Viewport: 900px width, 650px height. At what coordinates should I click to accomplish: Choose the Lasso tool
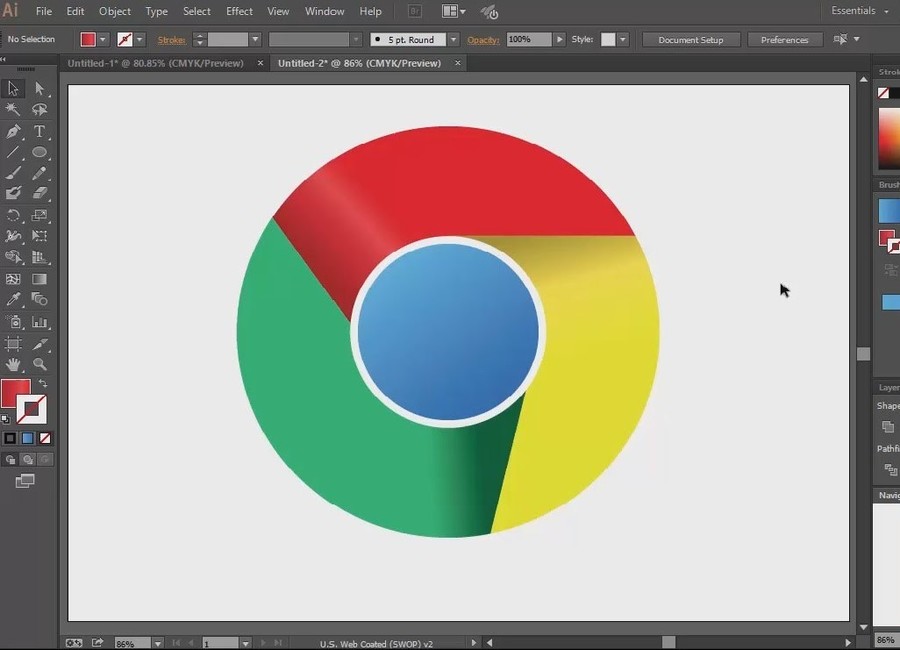(x=39, y=110)
